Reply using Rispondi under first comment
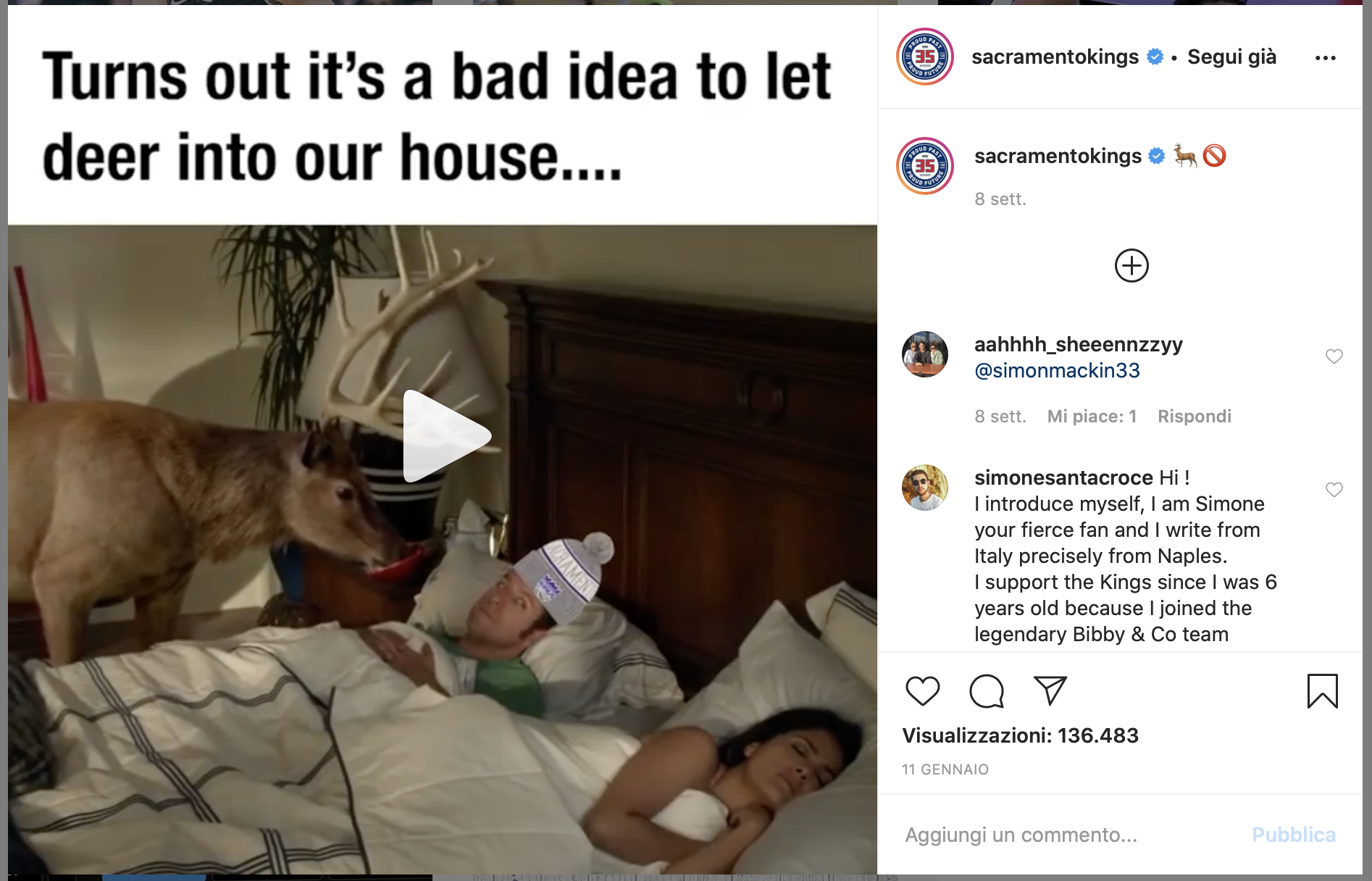Screen dimensions: 1372x881 pyautogui.click(x=1194, y=416)
